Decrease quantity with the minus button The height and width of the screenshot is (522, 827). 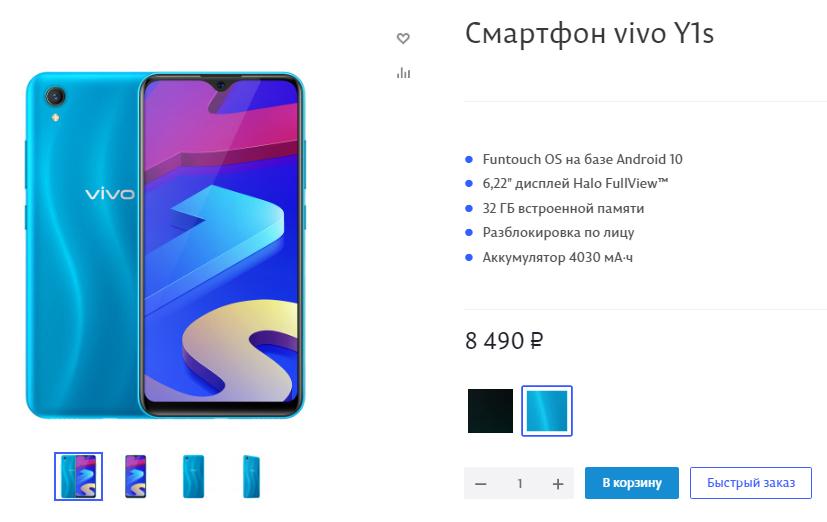480,484
